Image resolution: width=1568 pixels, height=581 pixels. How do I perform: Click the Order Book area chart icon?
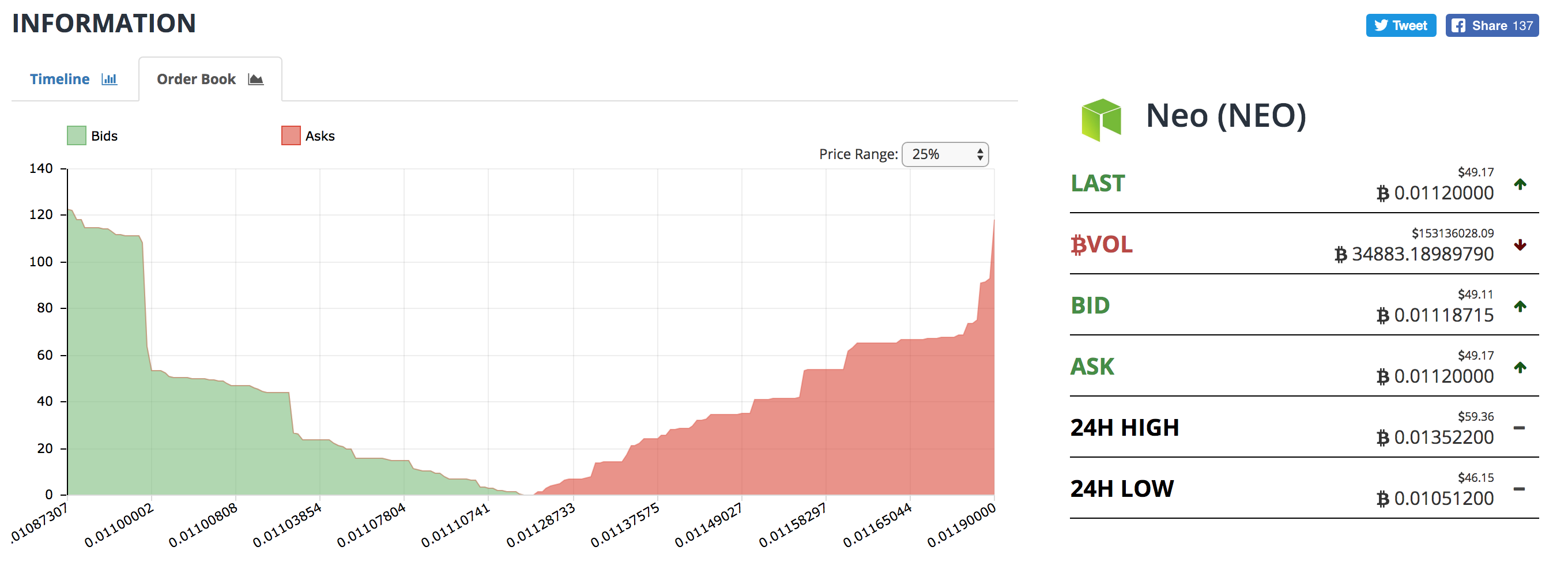pyautogui.click(x=255, y=79)
